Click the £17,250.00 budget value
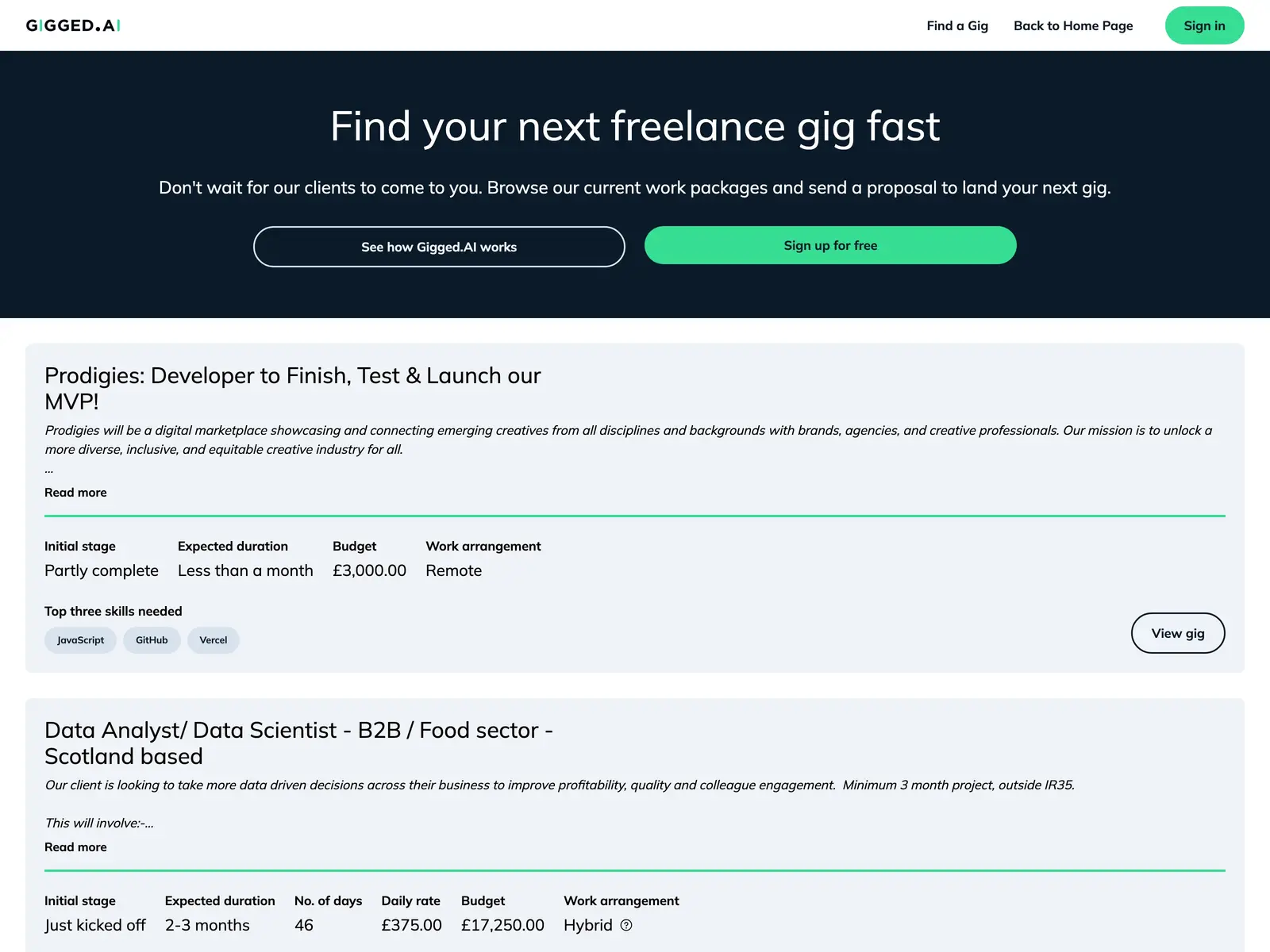This screenshot has width=1270, height=952. click(x=502, y=925)
